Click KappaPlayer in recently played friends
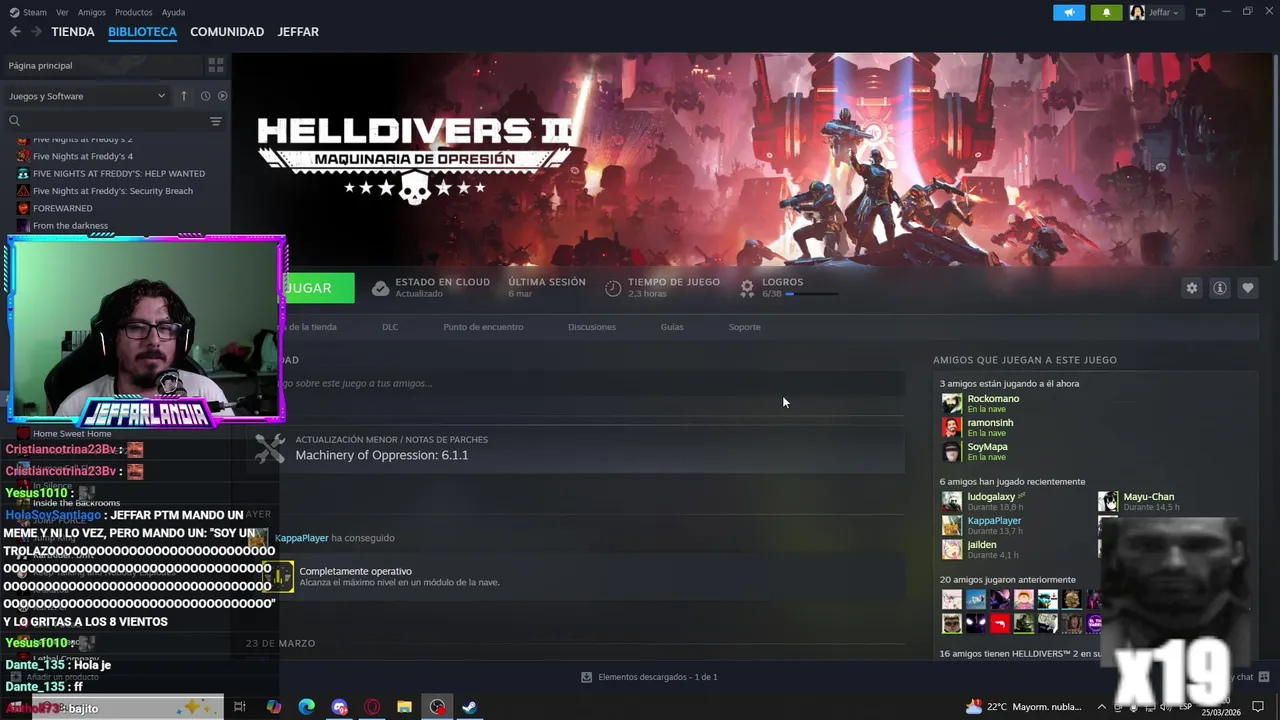This screenshot has height=720, width=1280. [x=994, y=521]
